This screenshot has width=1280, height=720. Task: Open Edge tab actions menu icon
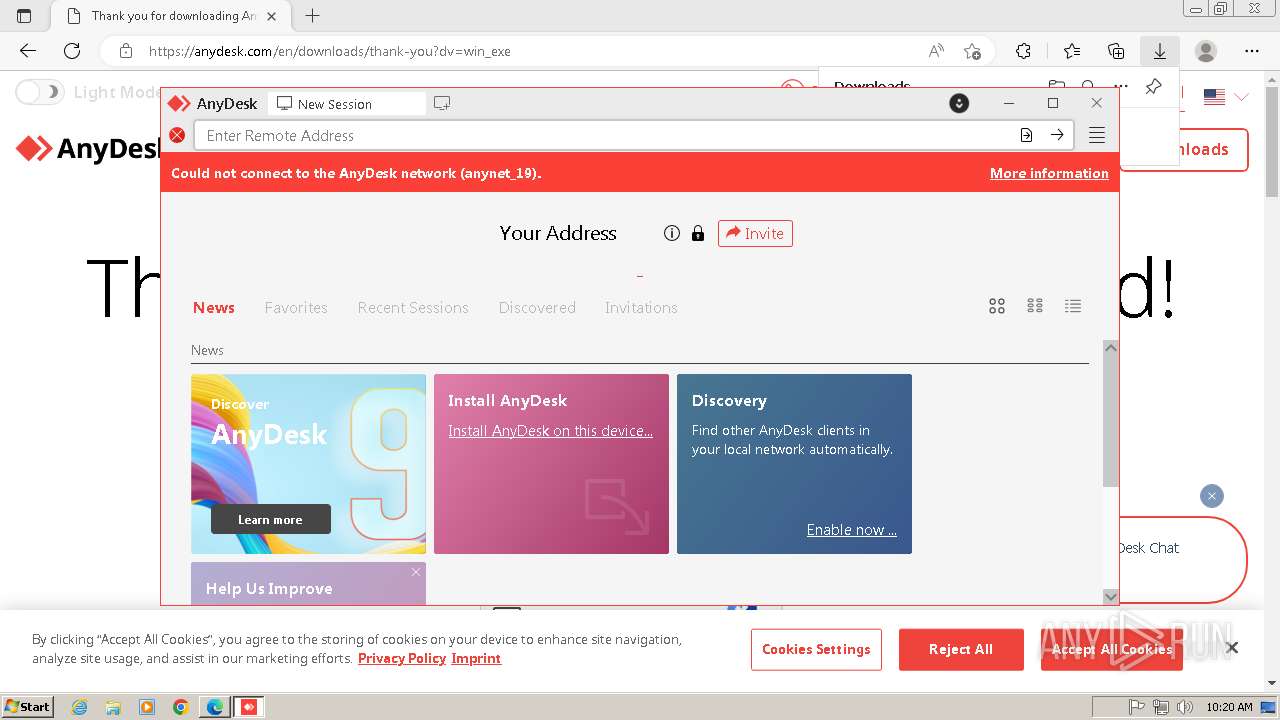[x=24, y=16]
